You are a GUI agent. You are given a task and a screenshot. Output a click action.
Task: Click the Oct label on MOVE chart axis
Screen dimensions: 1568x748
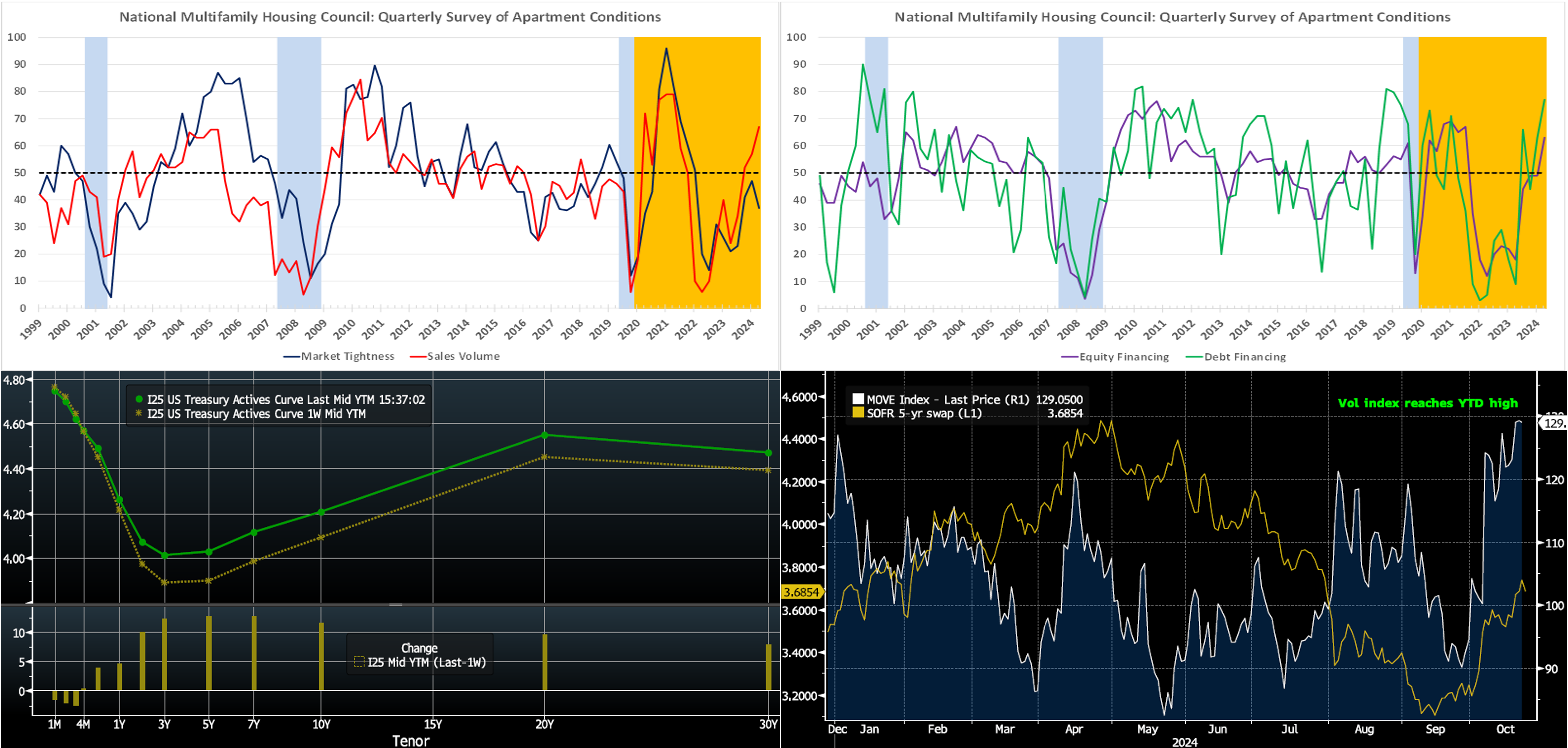(x=1505, y=729)
